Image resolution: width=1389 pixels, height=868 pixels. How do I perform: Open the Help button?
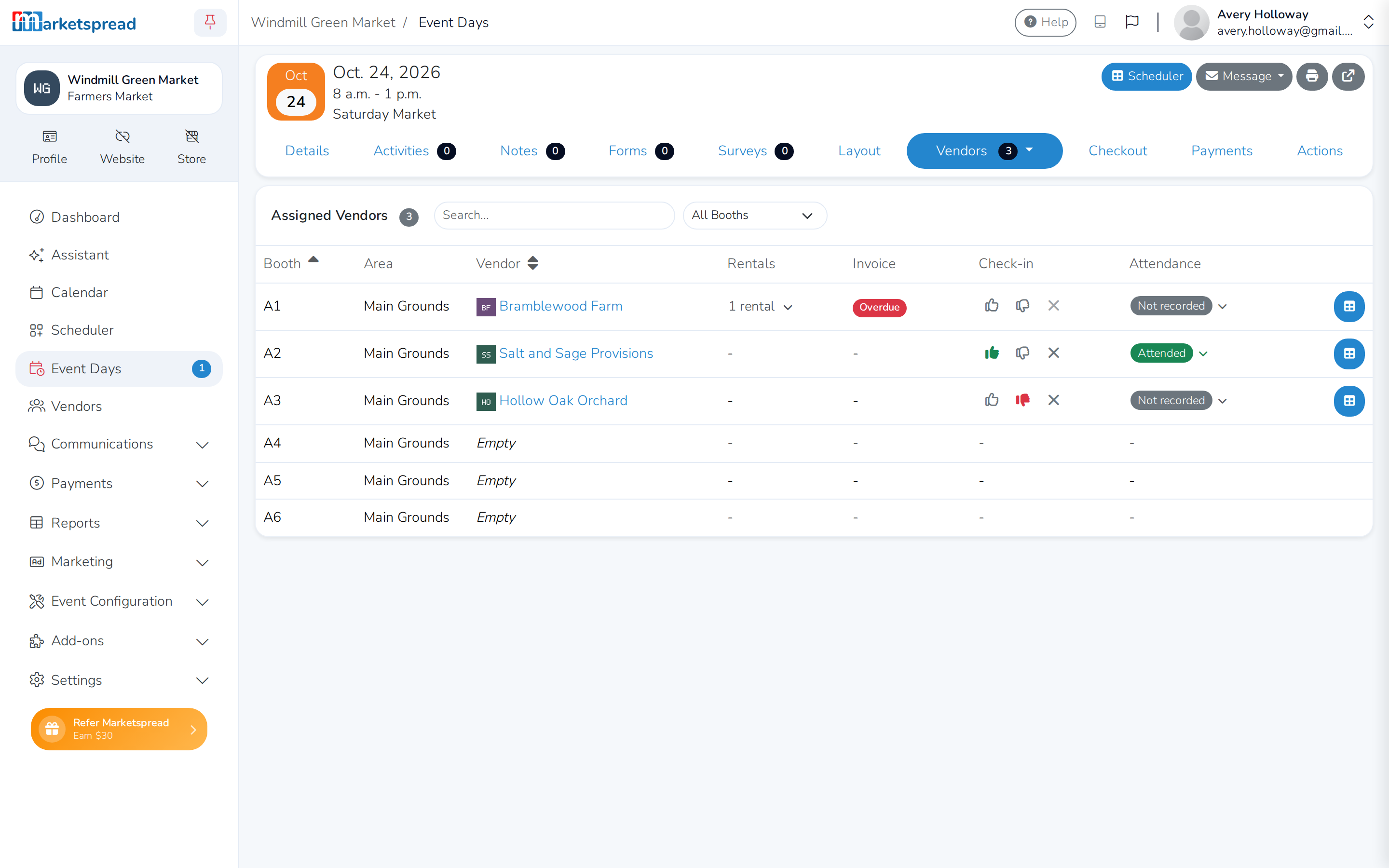[1045, 22]
